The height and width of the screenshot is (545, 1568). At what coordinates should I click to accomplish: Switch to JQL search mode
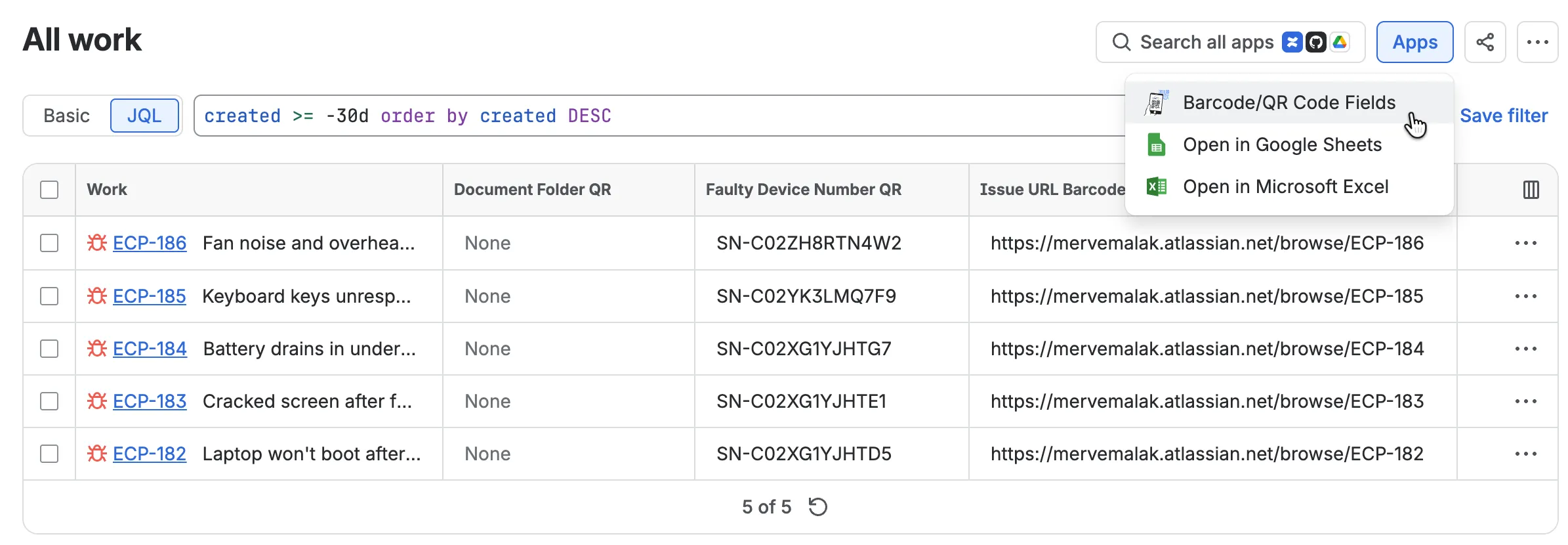(x=144, y=116)
